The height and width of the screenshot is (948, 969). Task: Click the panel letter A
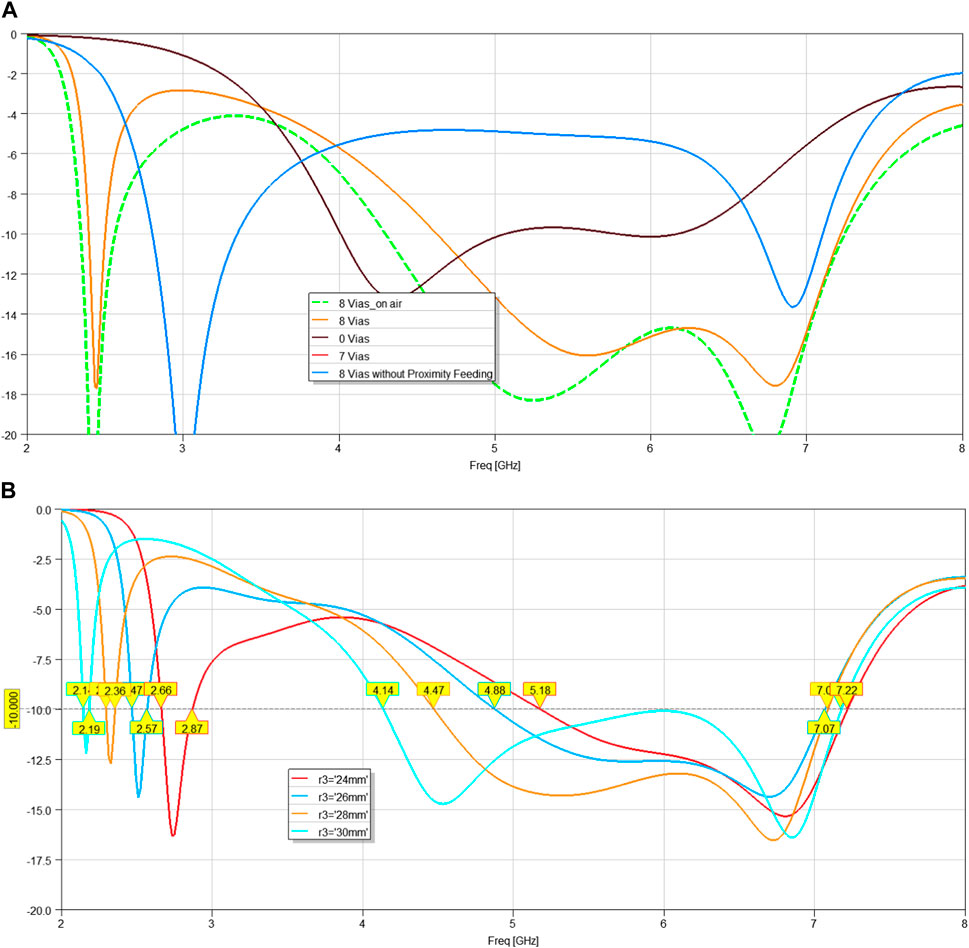(9, 11)
